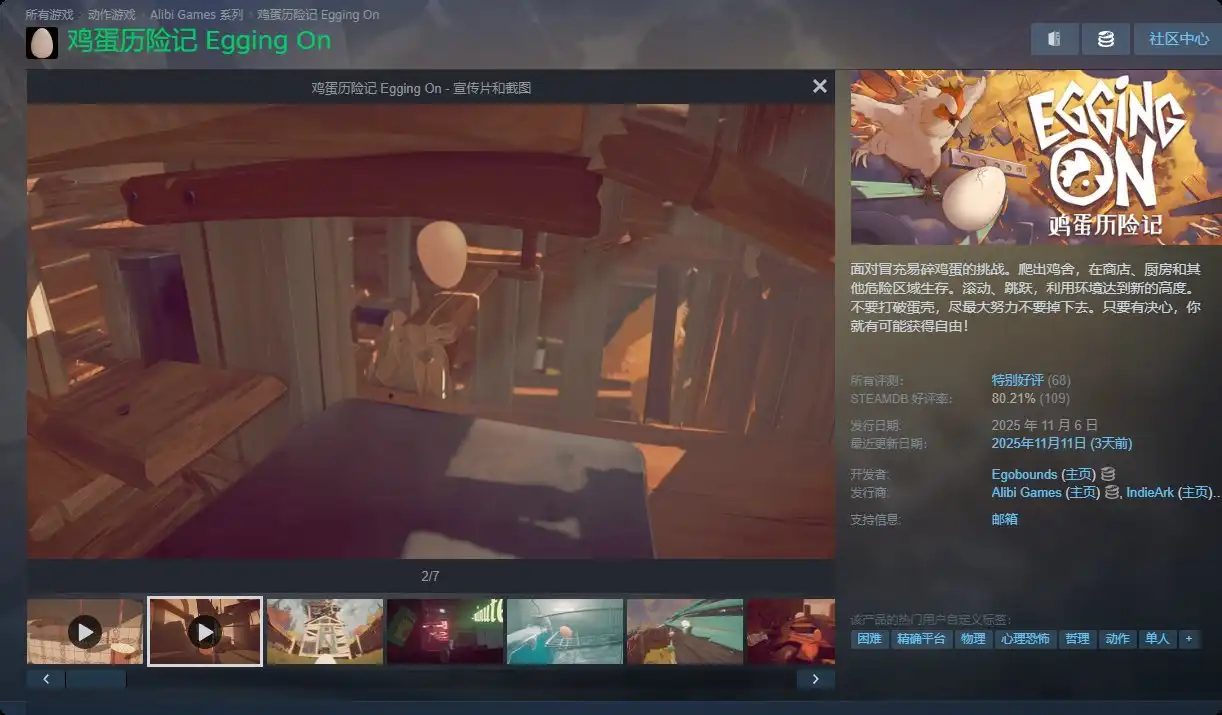Select the 哲理 tag
Viewport: 1222px width, 715px height.
pos(1077,638)
